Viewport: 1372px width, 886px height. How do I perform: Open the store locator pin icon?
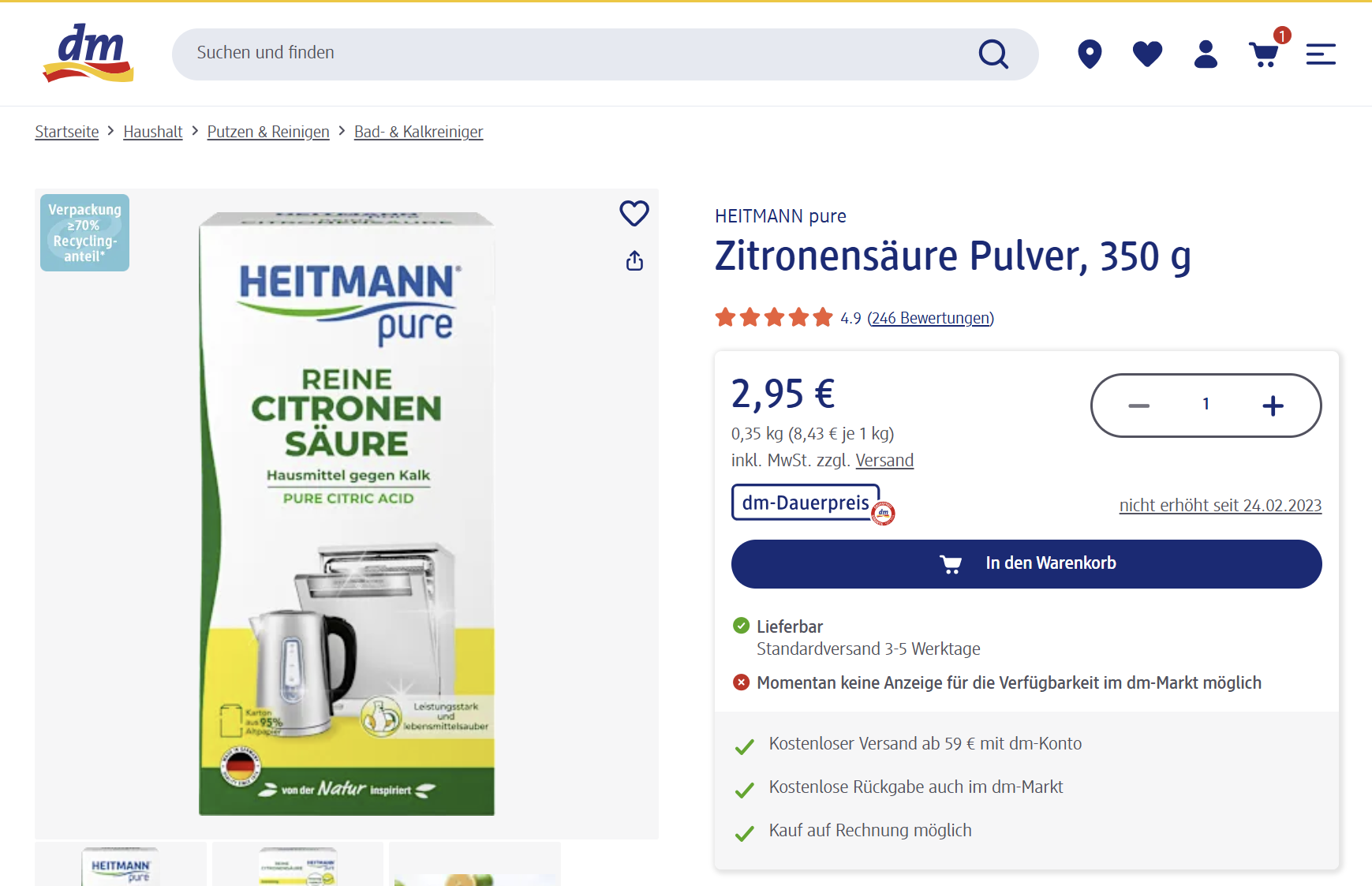point(1090,54)
